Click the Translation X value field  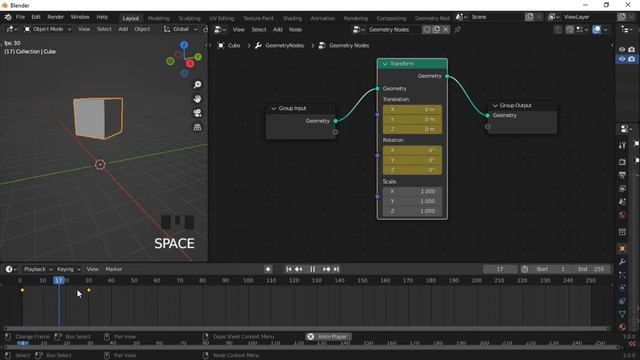pyautogui.click(x=412, y=109)
